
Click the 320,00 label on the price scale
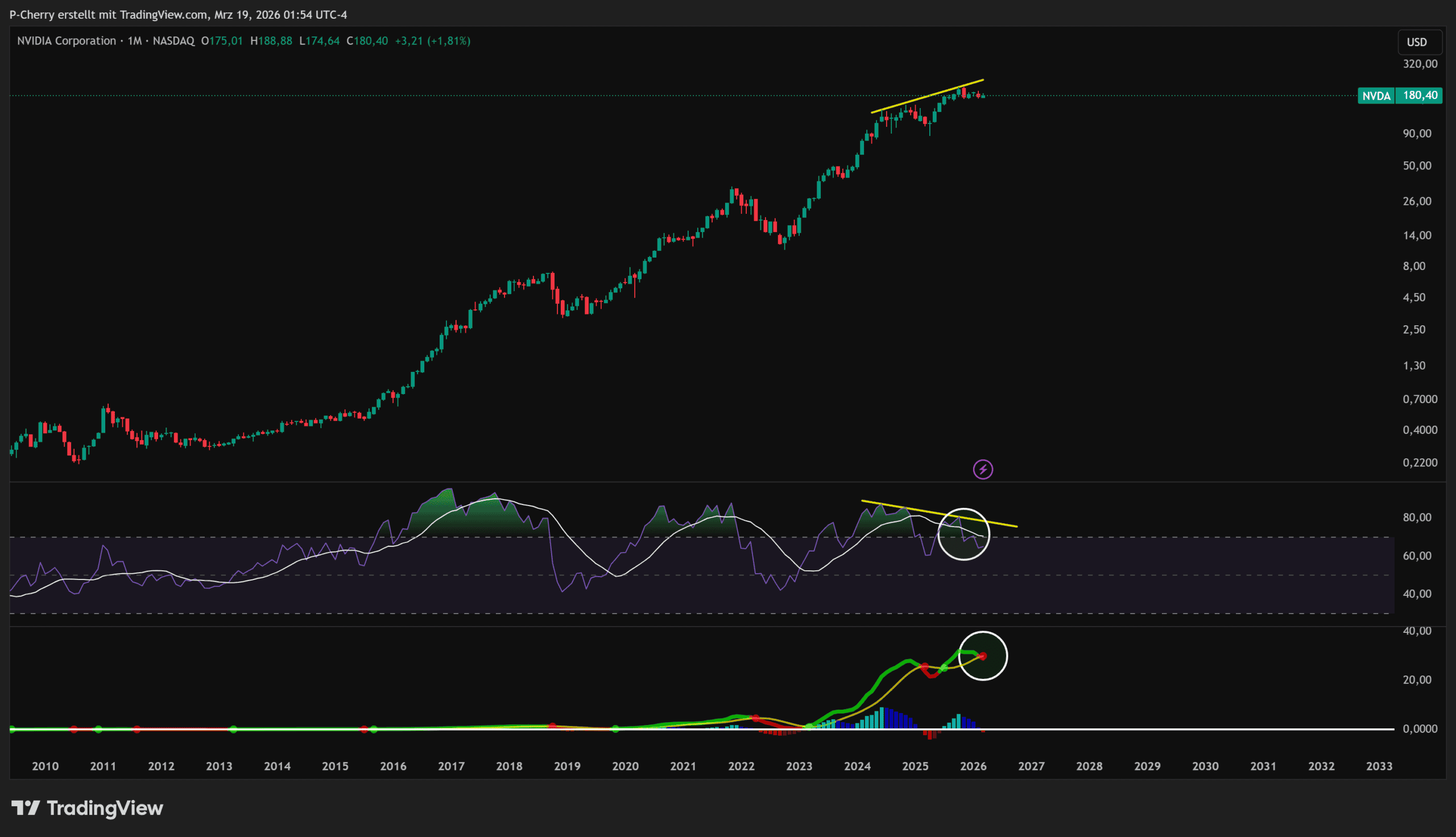tap(1420, 64)
